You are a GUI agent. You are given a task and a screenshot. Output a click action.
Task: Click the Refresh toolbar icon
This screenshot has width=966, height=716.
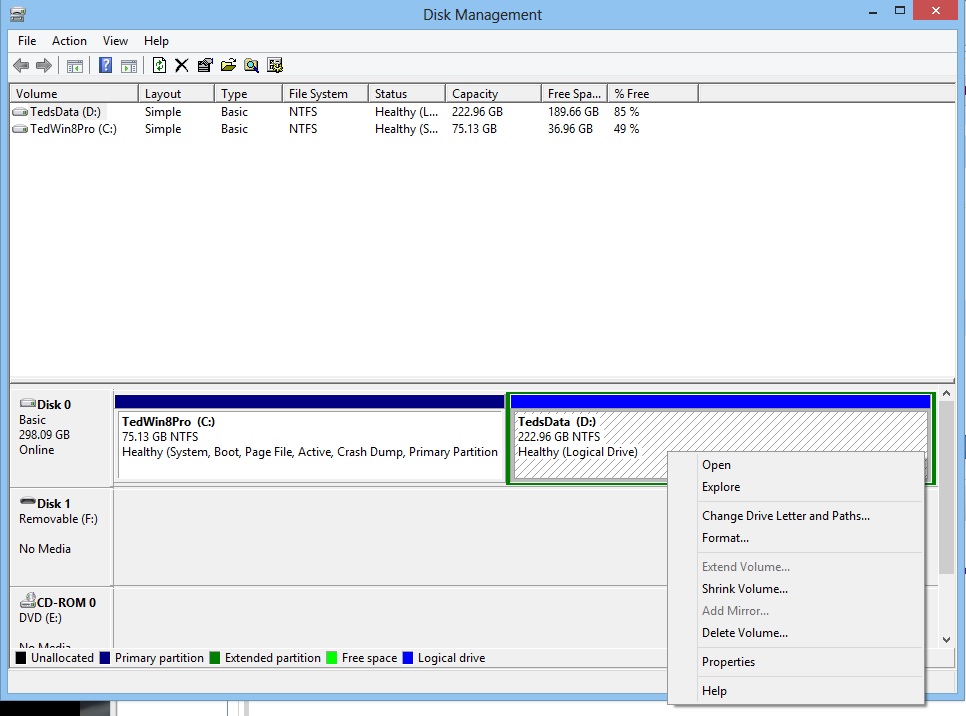pos(159,66)
